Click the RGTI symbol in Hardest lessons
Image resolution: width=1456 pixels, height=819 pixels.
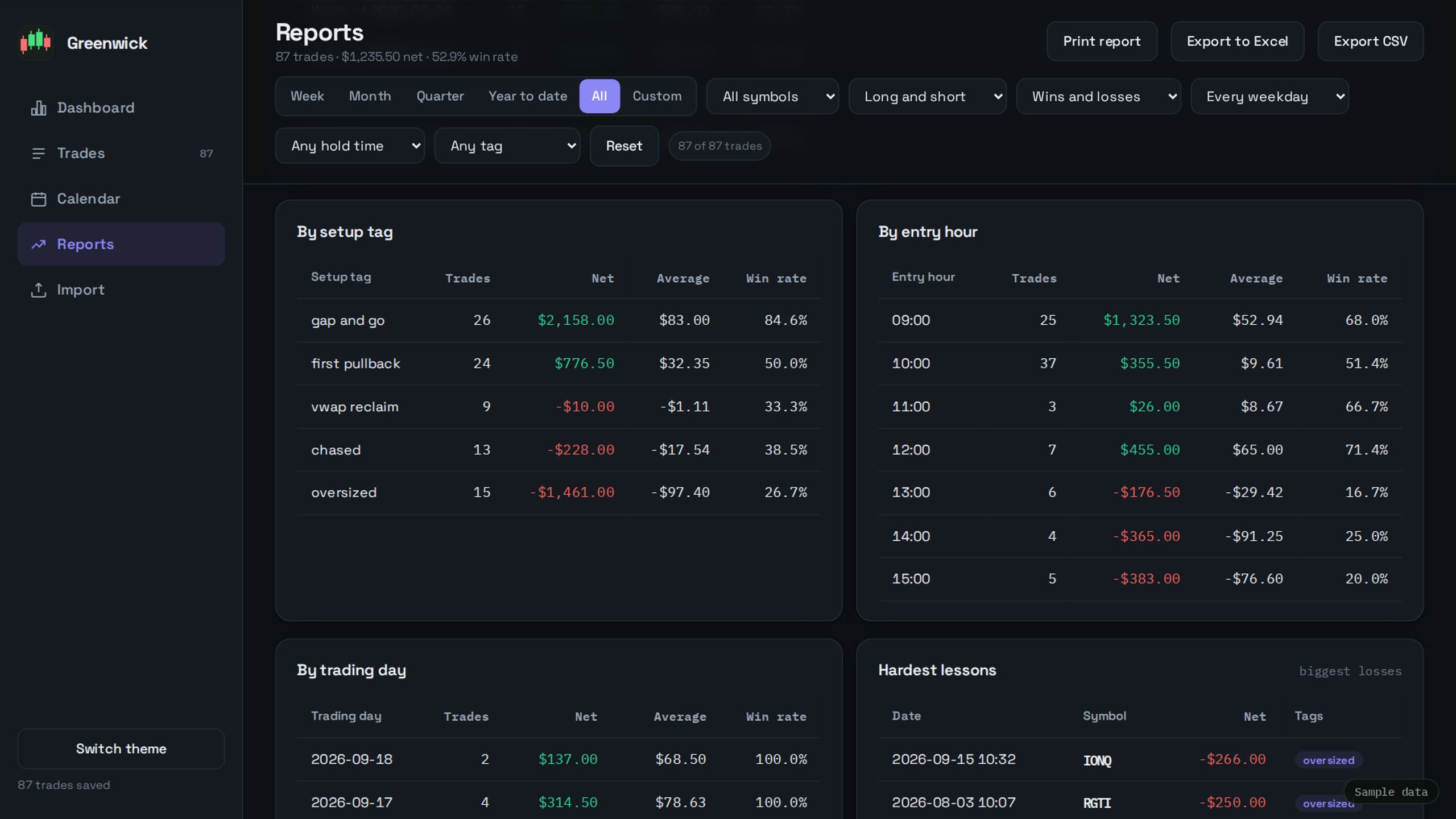[x=1097, y=803]
